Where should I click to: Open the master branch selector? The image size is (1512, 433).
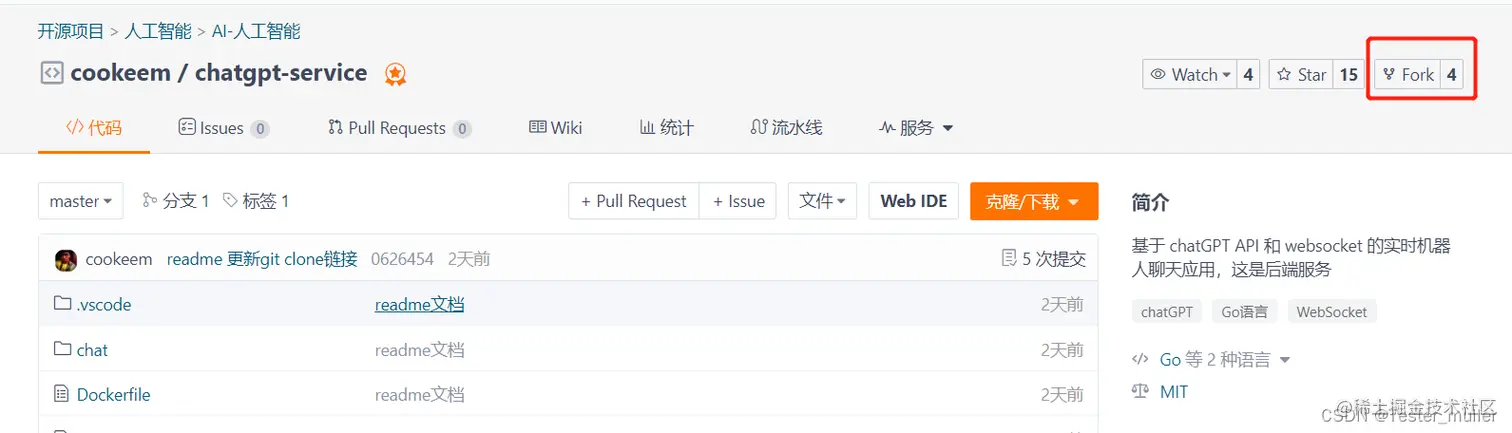[x=81, y=201]
